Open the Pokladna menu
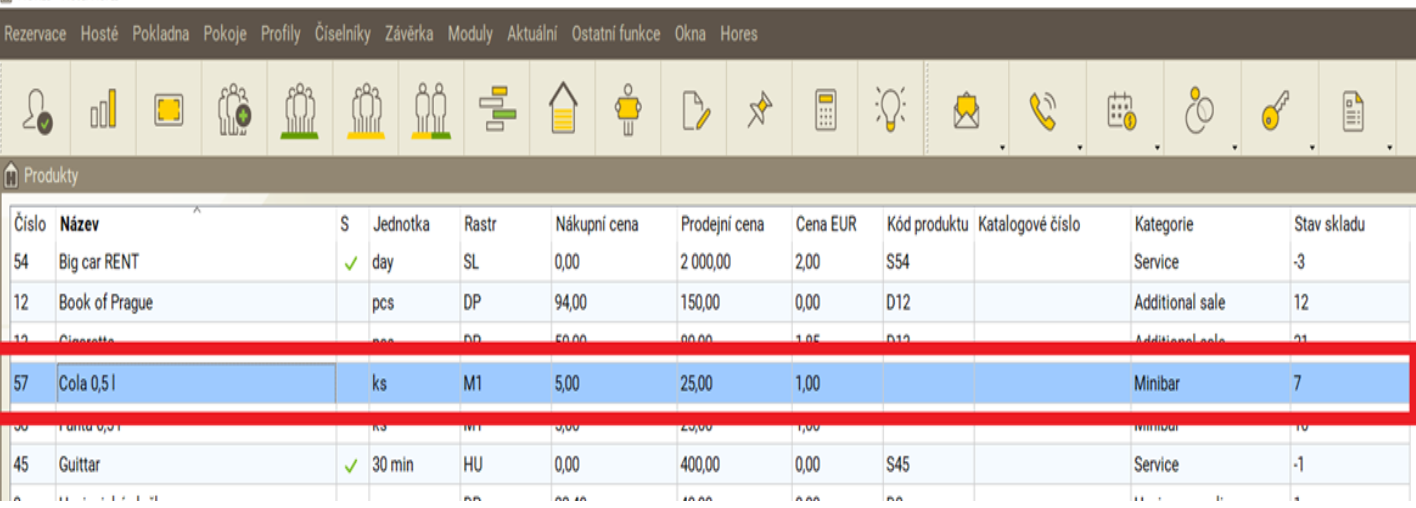Screen dimensions: 1416x508 pos(161,34)
